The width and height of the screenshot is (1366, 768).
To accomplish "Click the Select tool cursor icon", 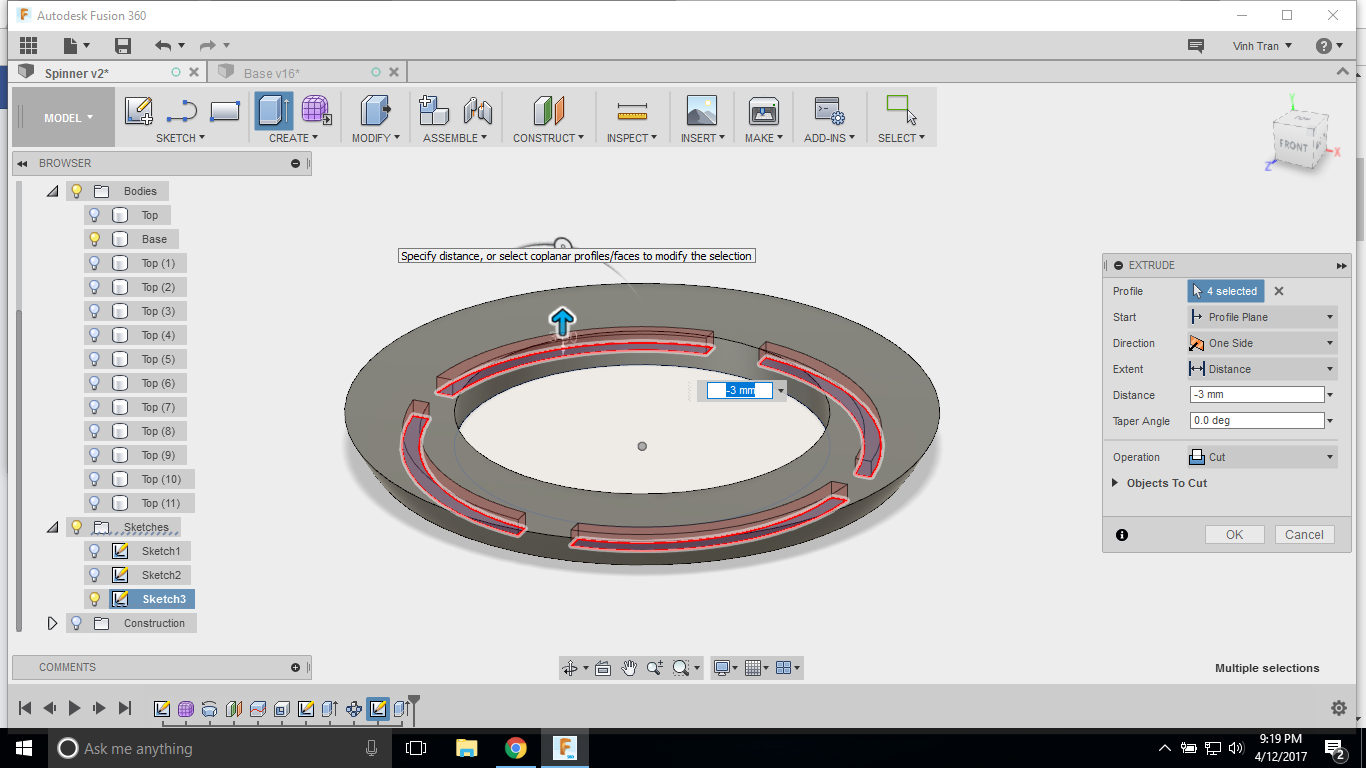I will click(901, 111).
